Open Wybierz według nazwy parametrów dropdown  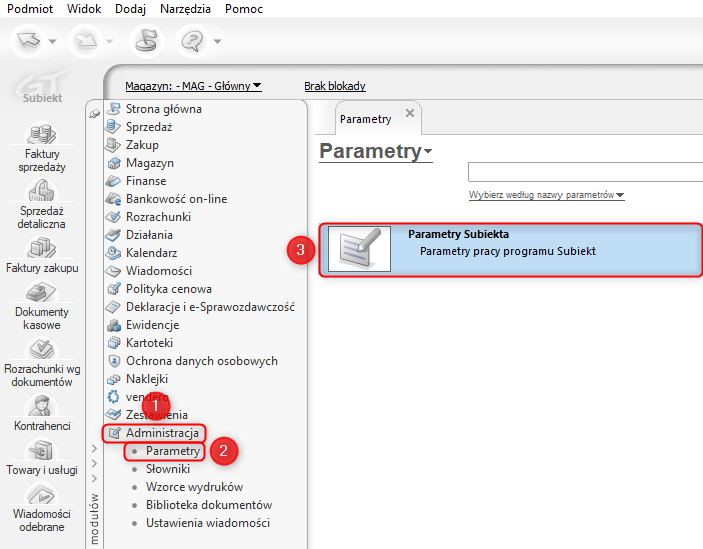coord(547,195)
